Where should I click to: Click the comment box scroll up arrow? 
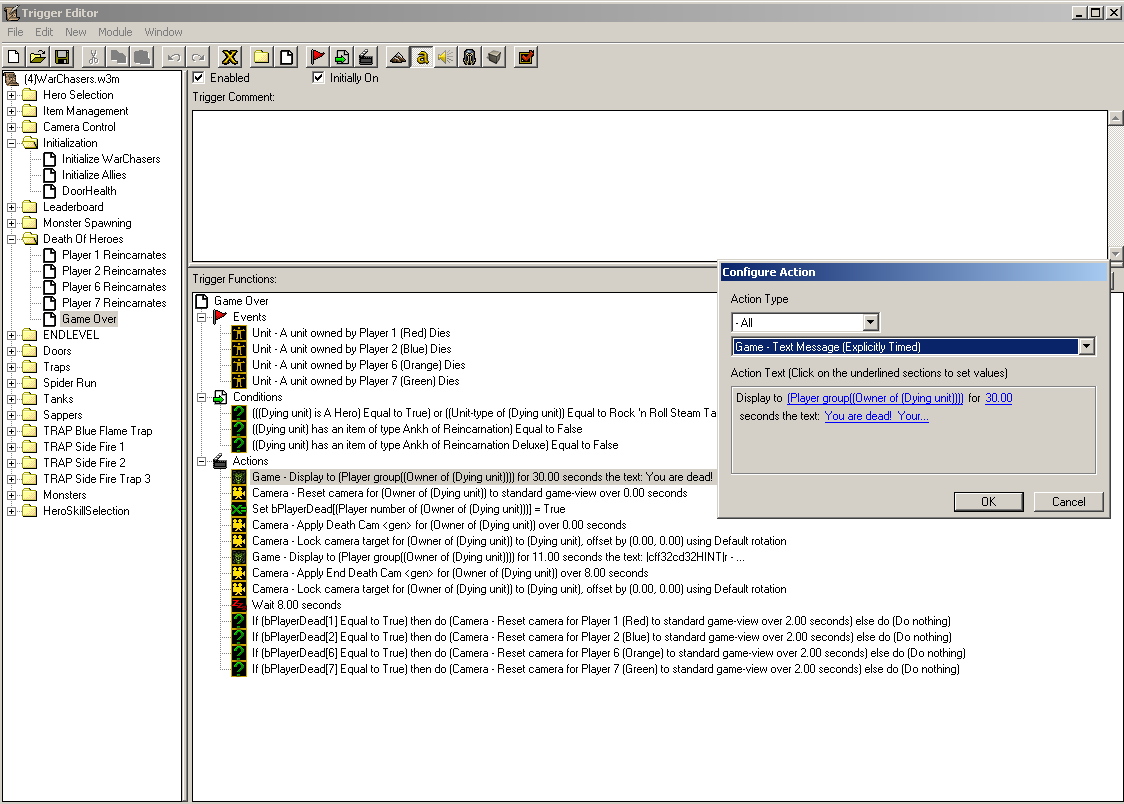coord(1116,118)
